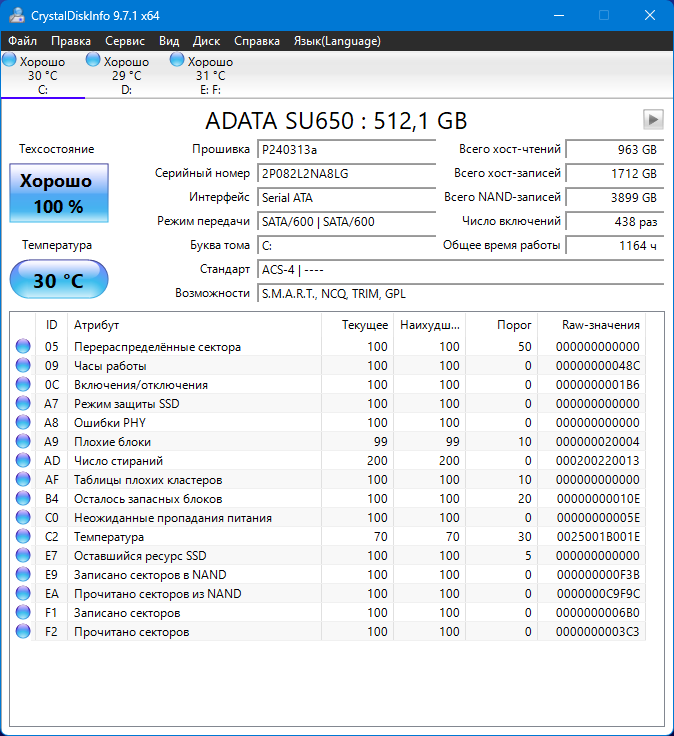
Task: Click status orb for Часы работы
Action: coord(23,365)
